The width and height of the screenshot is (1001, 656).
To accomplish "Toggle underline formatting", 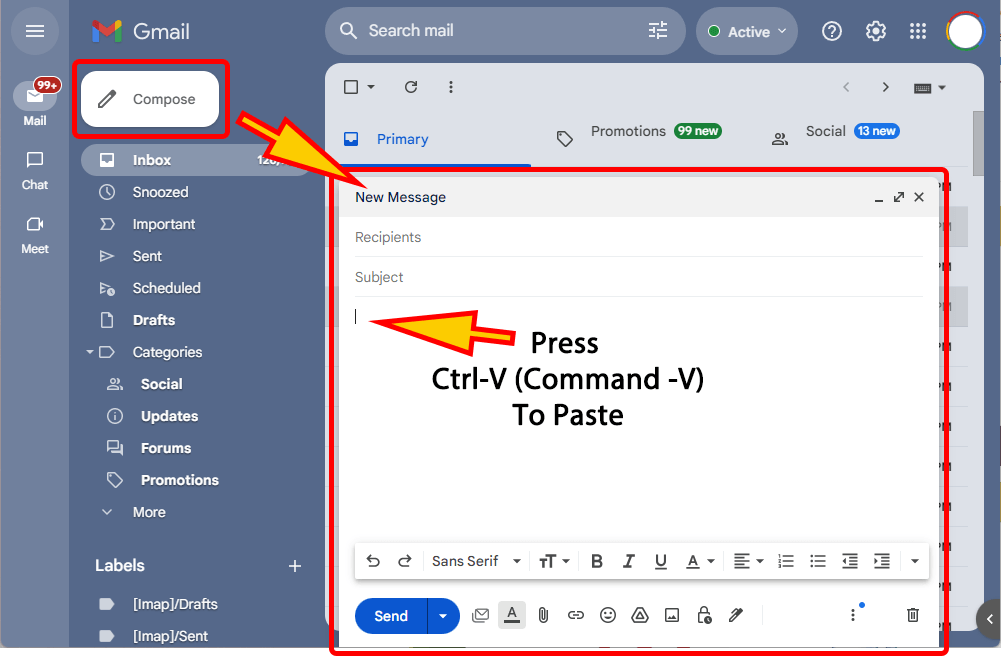I will click(661, 561).
